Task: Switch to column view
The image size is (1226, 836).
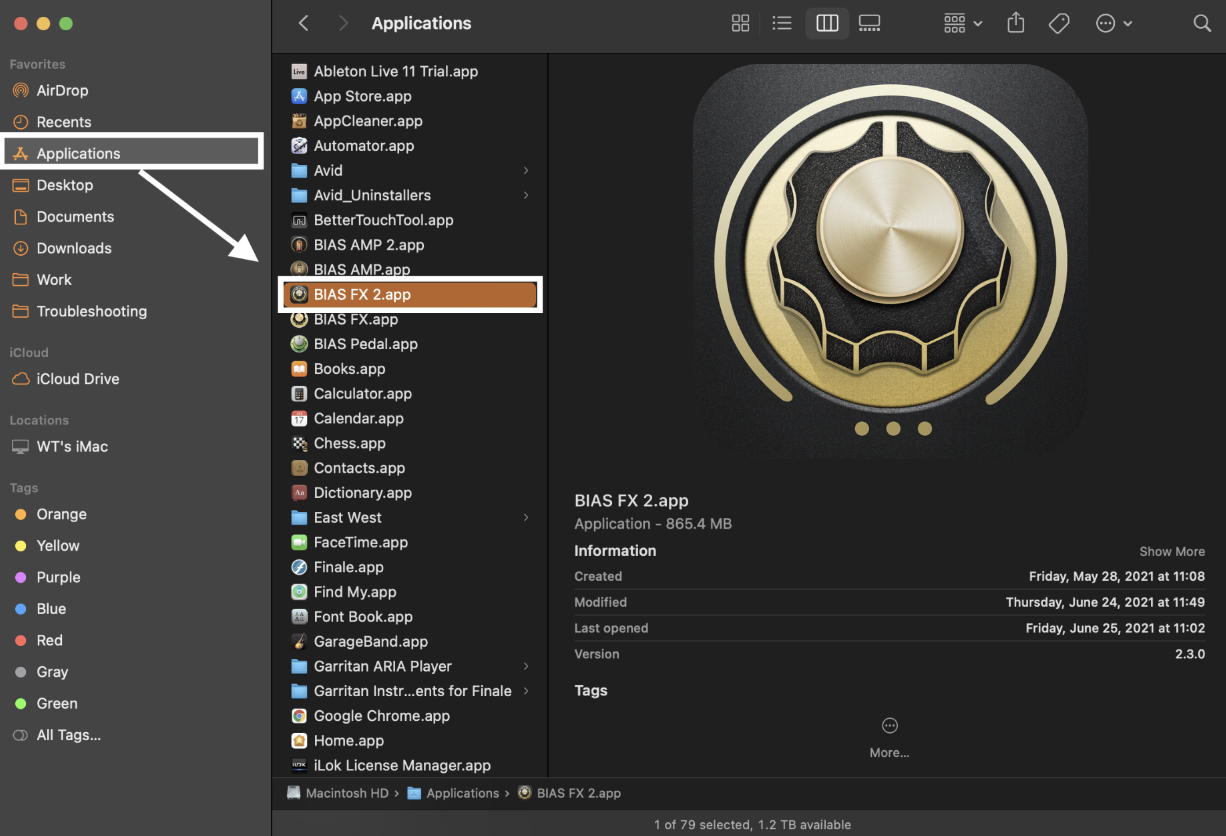Action: pos(827,23)
